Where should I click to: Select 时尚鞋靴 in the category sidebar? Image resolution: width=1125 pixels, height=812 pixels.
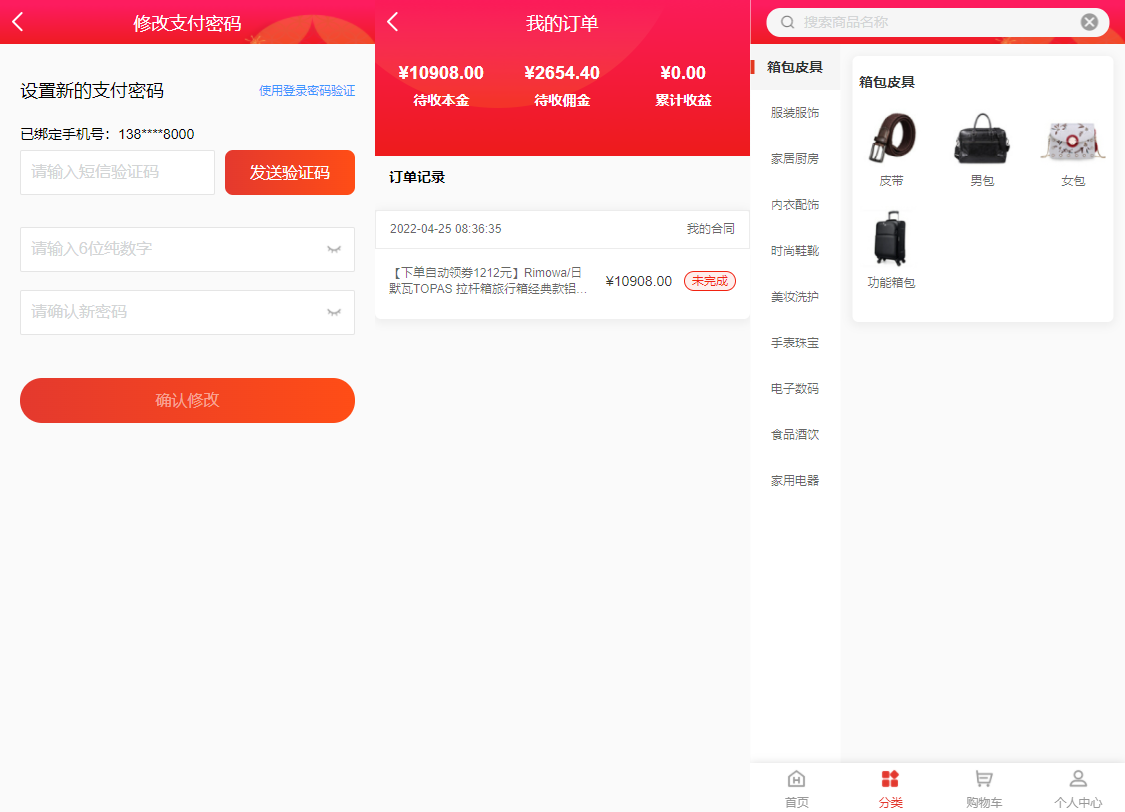pos(795,250)
